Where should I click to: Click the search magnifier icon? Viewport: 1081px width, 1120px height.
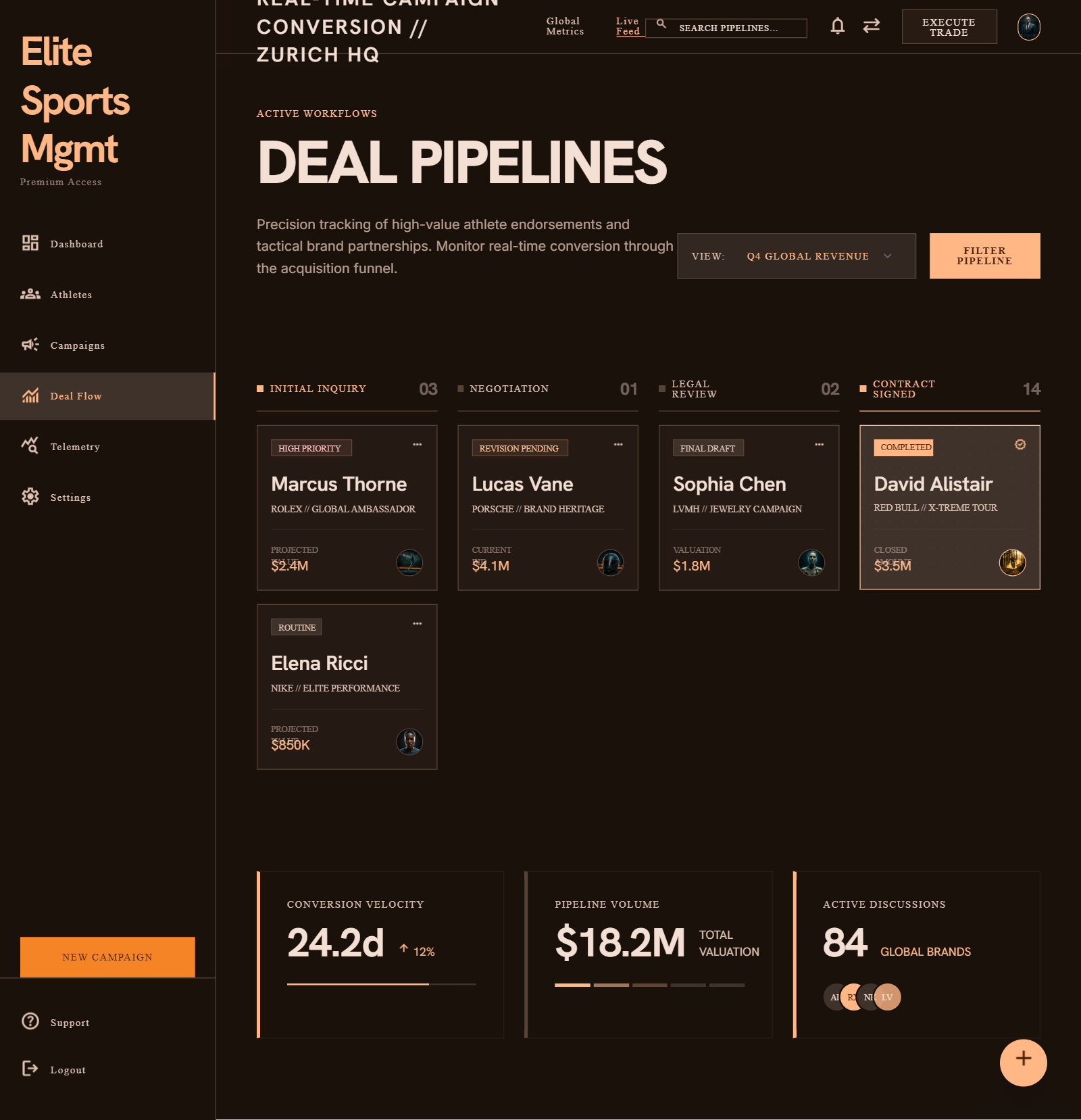pos(661,24)
